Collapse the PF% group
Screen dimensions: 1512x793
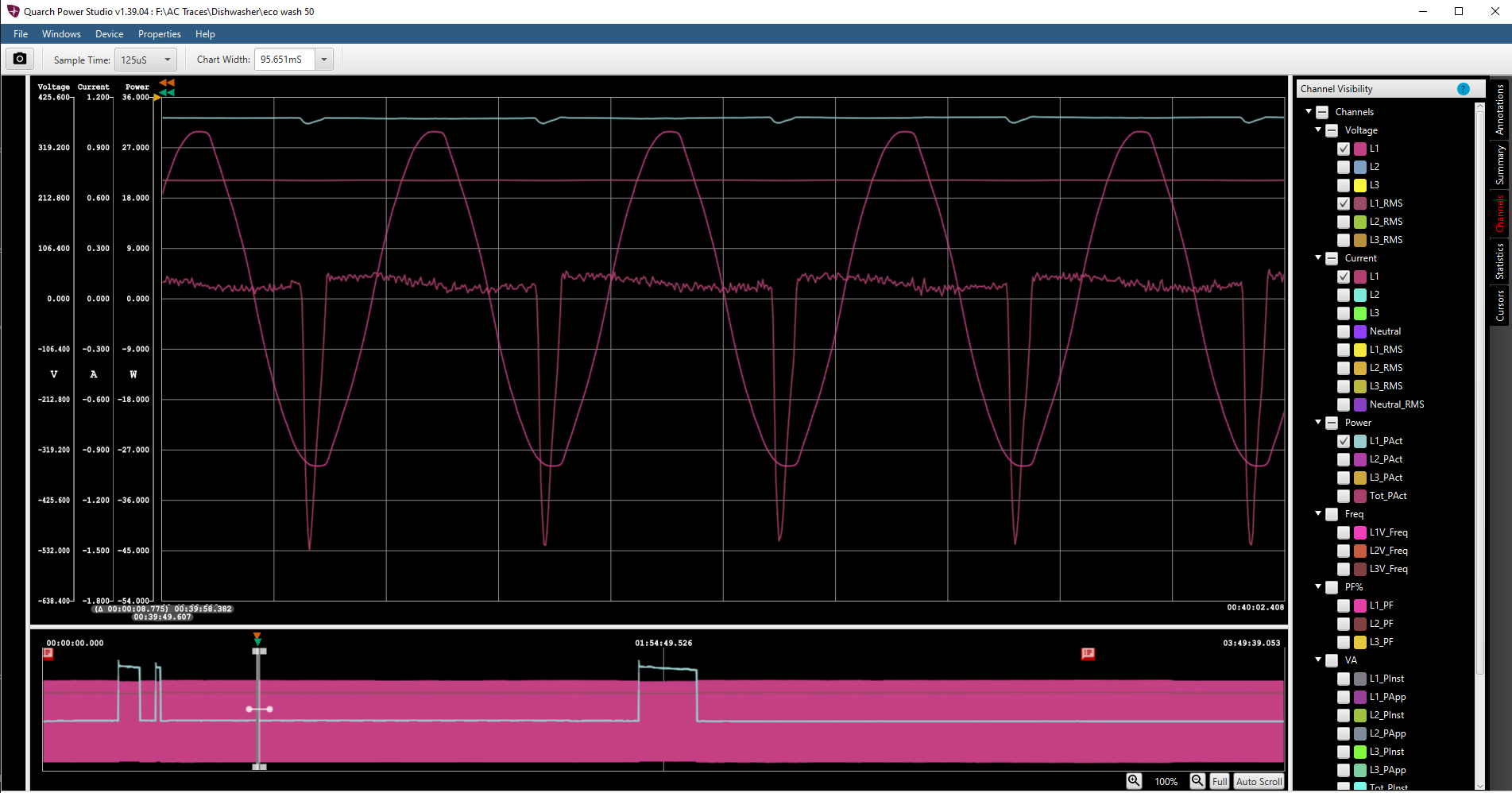pos(1318,586)
